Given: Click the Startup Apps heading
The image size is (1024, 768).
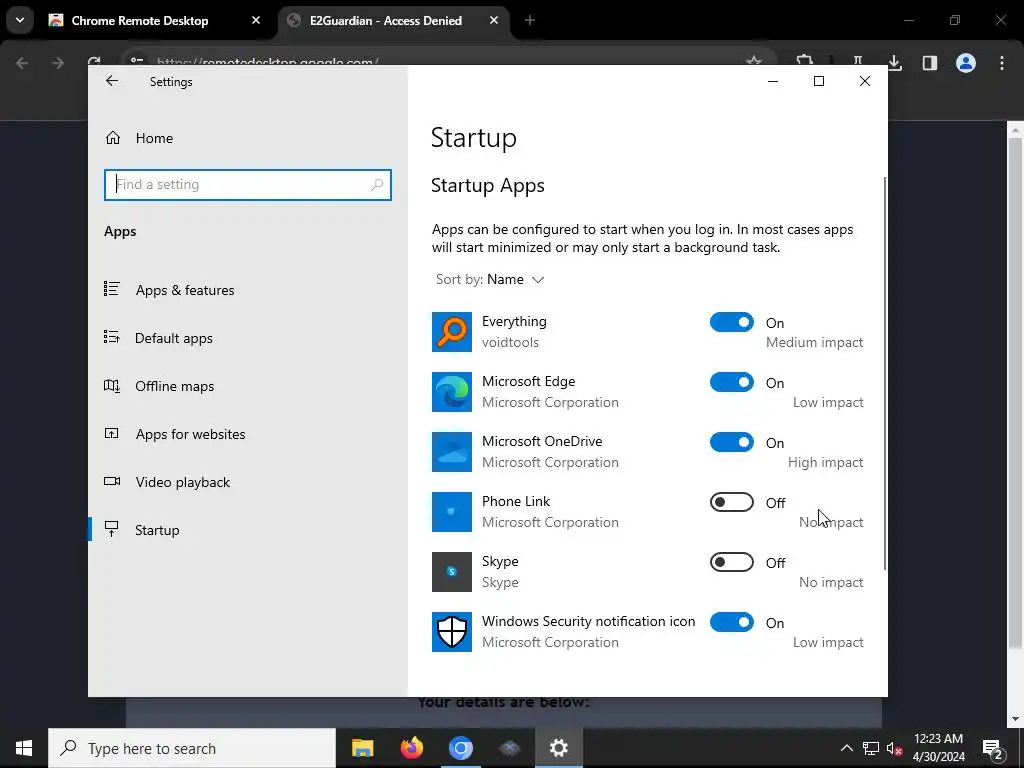Looking at the screenshot, I should tap(488, 185).
